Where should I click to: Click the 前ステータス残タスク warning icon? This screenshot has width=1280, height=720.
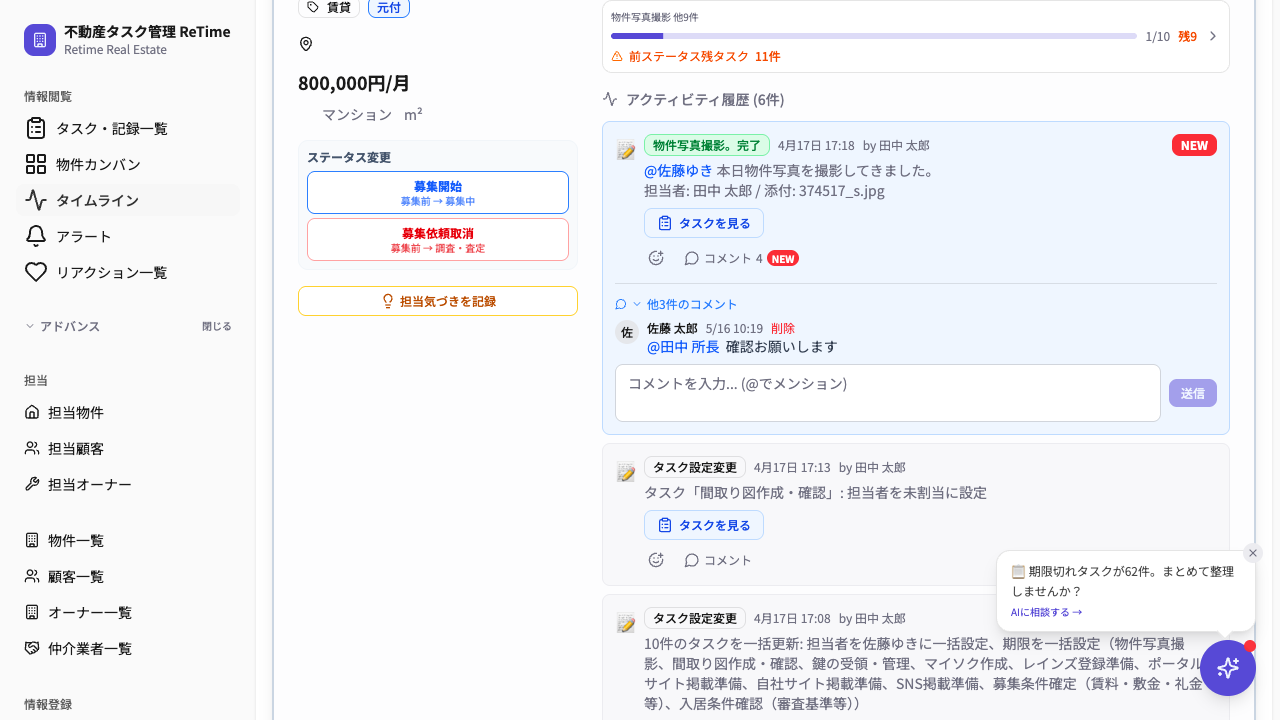[617, 57]
